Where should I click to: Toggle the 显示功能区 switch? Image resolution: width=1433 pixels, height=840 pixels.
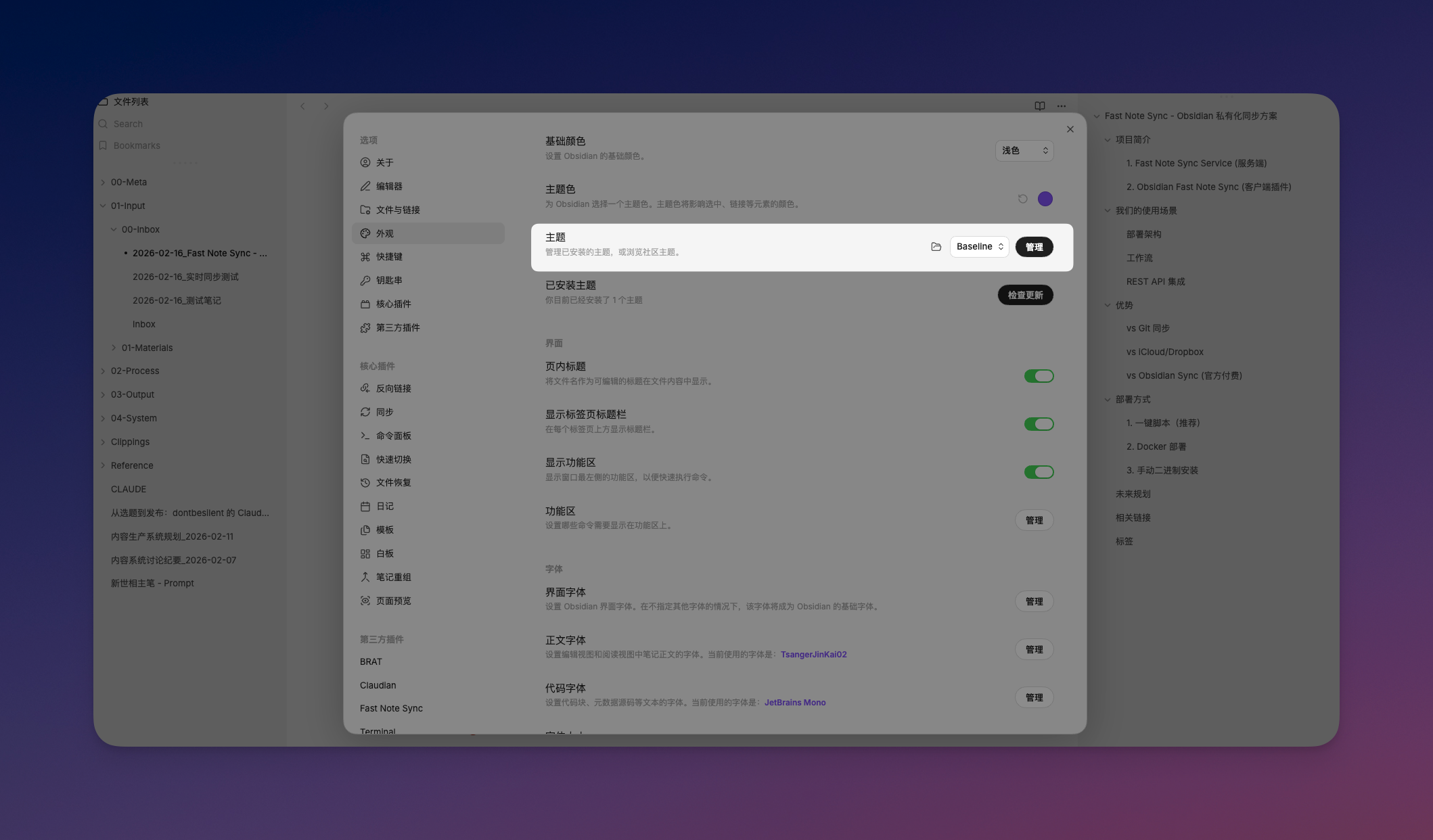[1039, 472]
